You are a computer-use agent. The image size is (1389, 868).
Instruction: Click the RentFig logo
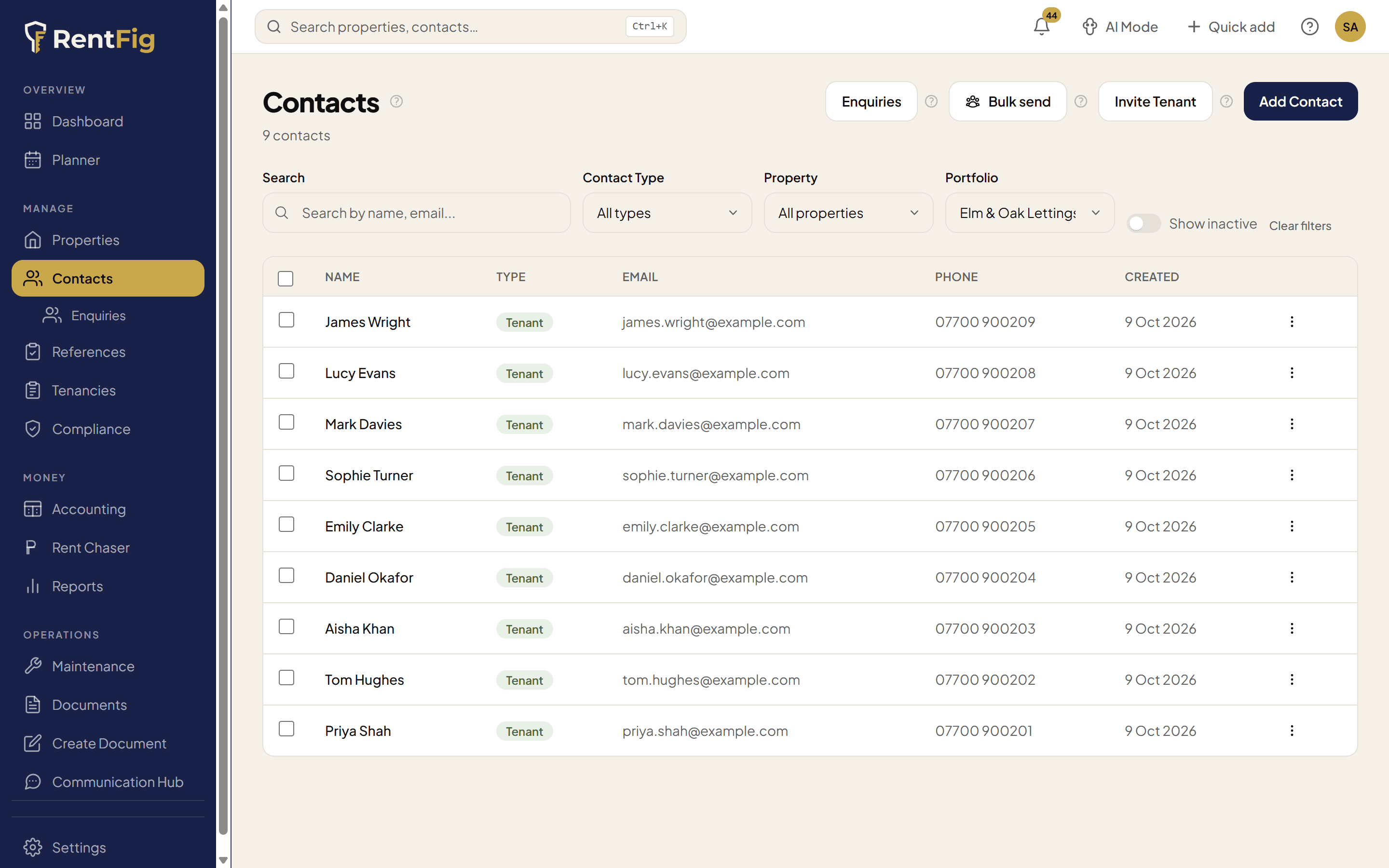click(x=90, y=38)
